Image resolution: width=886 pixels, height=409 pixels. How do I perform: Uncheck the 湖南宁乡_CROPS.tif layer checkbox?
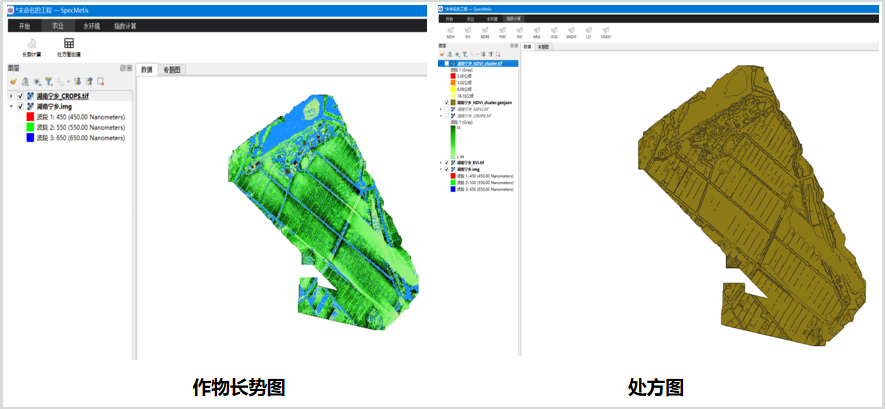point(21,95)
